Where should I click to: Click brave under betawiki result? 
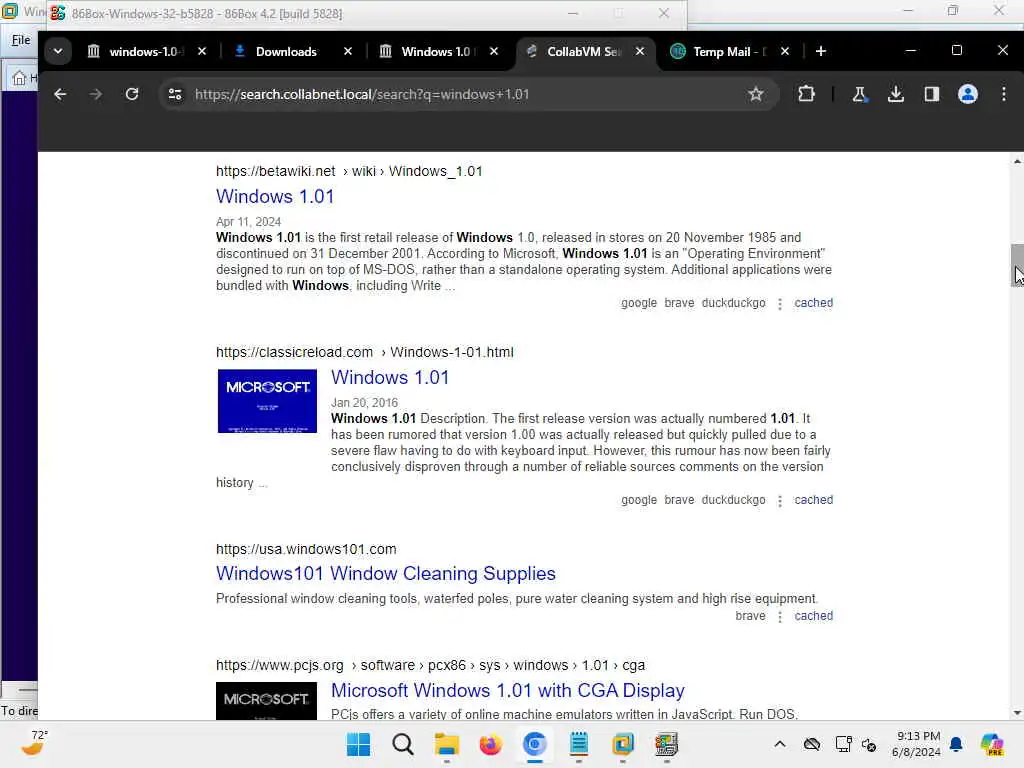click(679, 303)
